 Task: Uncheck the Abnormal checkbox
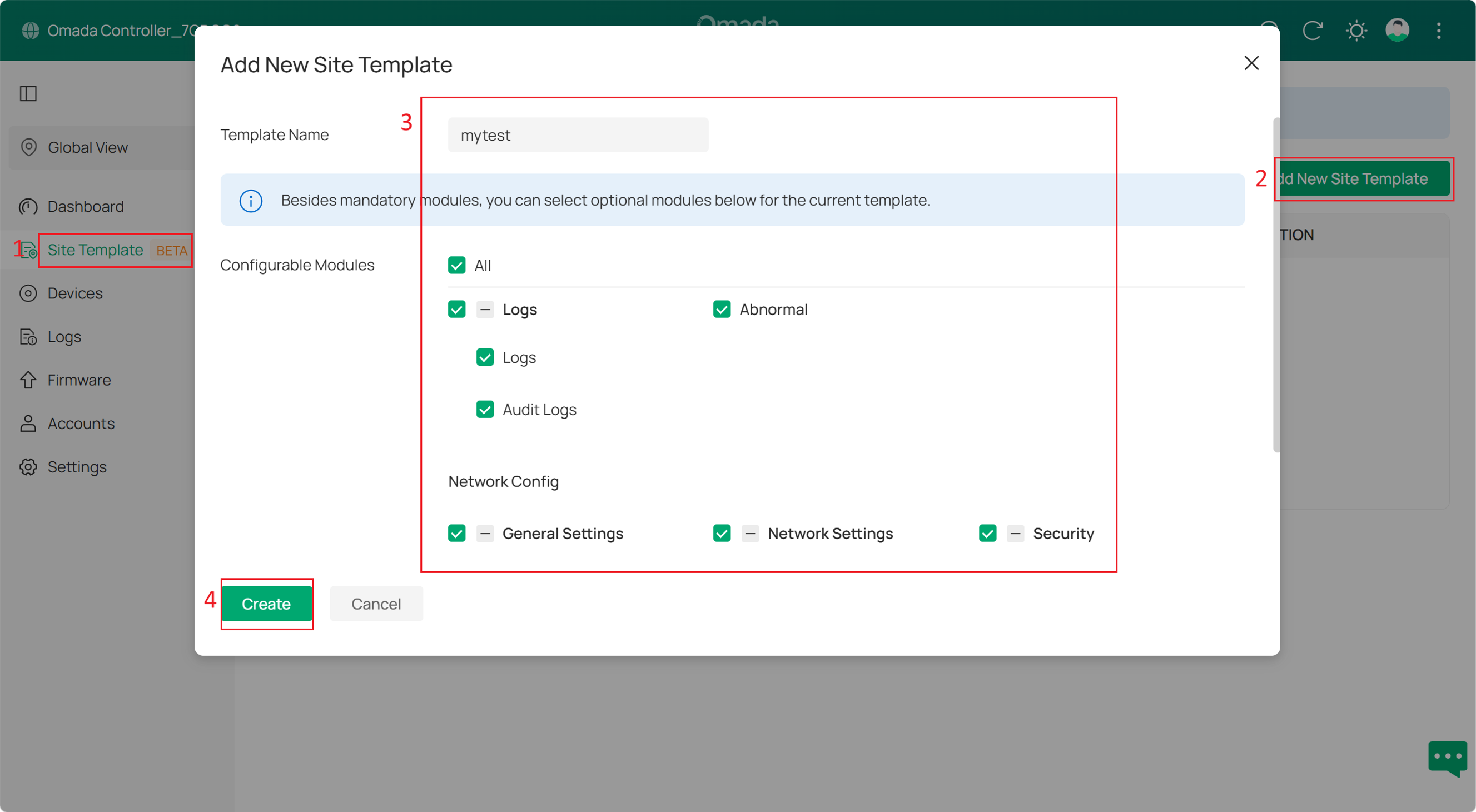(x=722, y=309)
